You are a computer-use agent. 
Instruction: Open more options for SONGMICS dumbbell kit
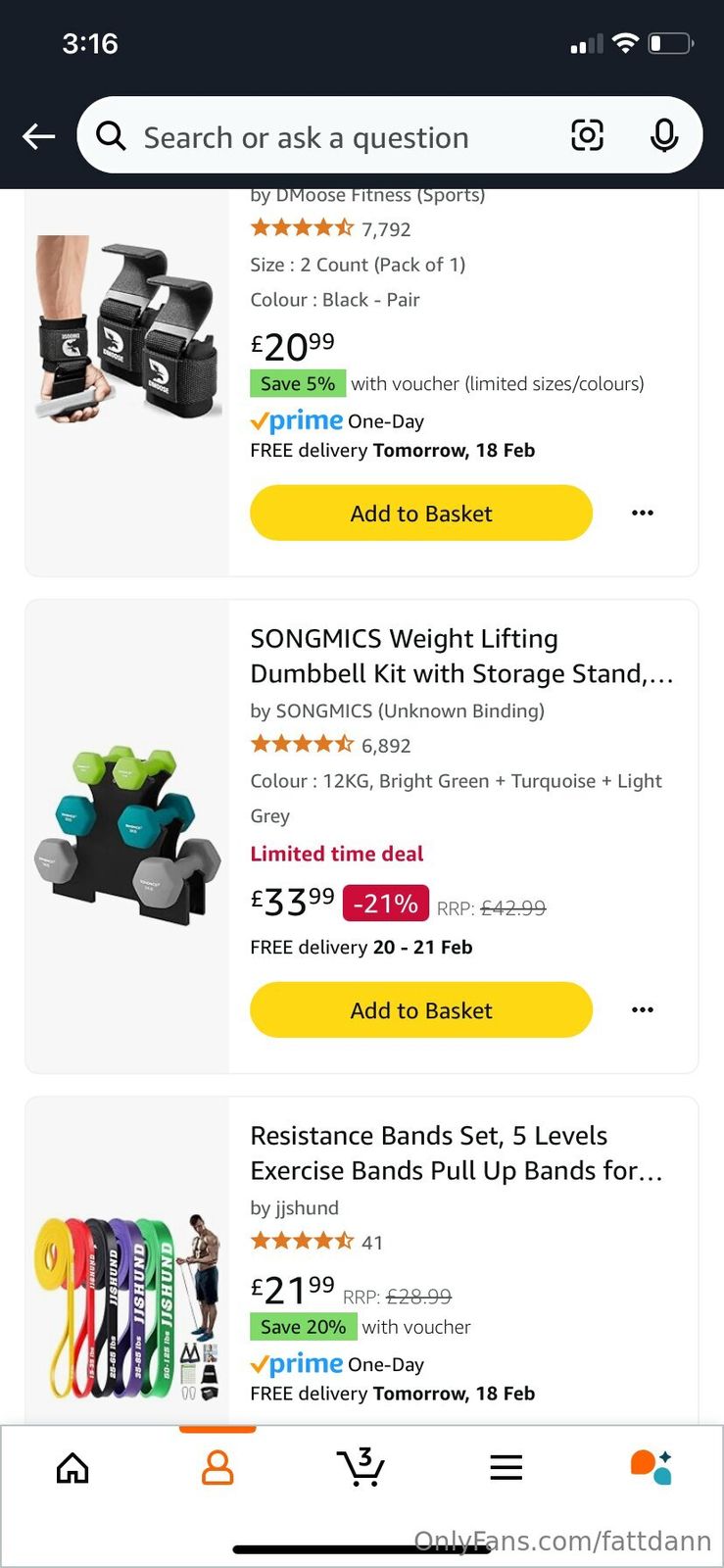[643, 1009]
